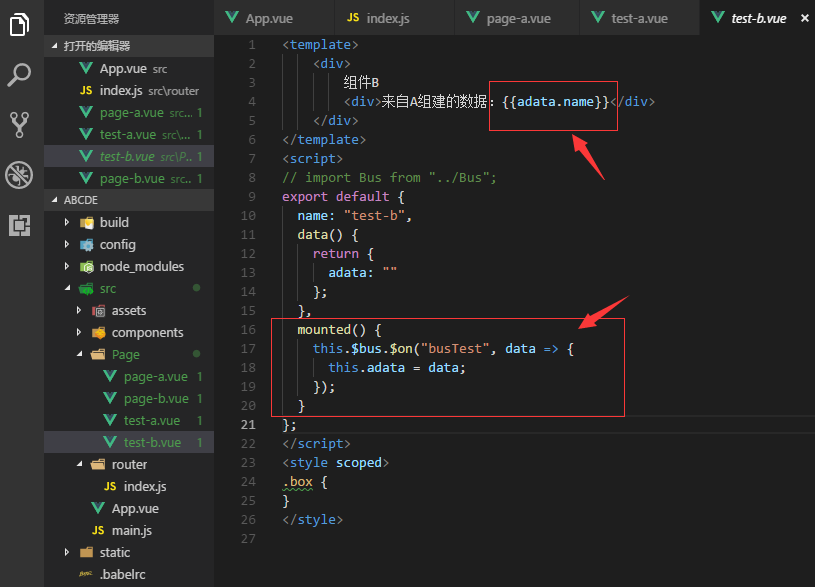Collapse the 打开的编辑器 section
The width and height of the screenshot is (815, 587).
(129, 46)
